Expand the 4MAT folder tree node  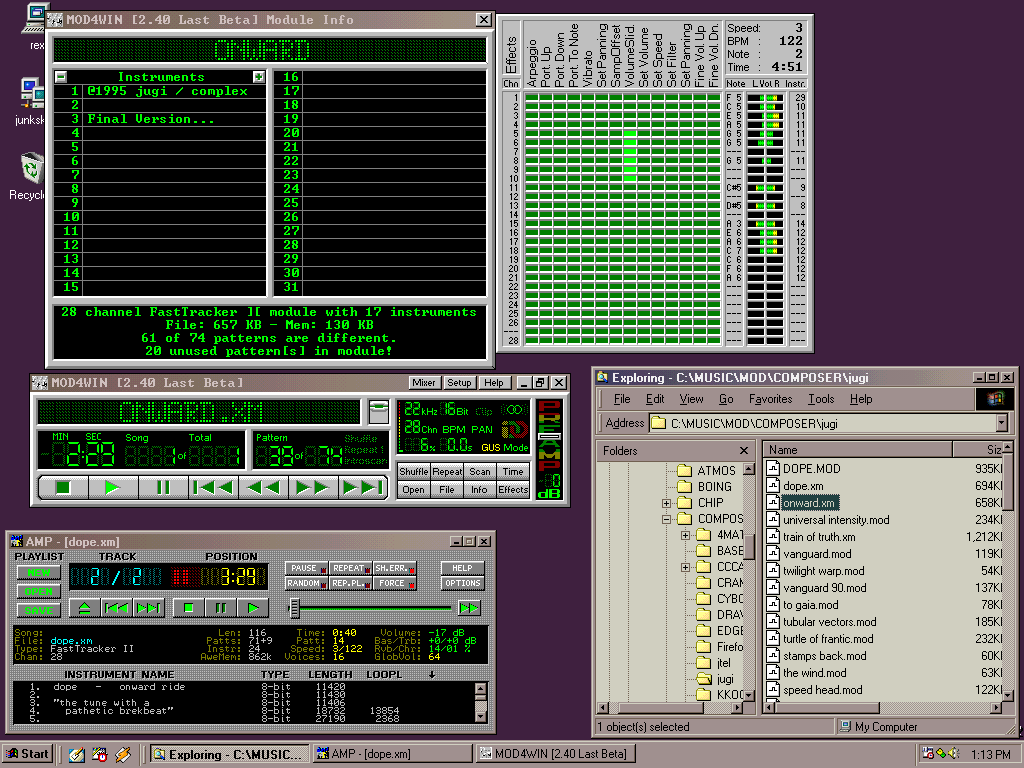click(685, 536)
